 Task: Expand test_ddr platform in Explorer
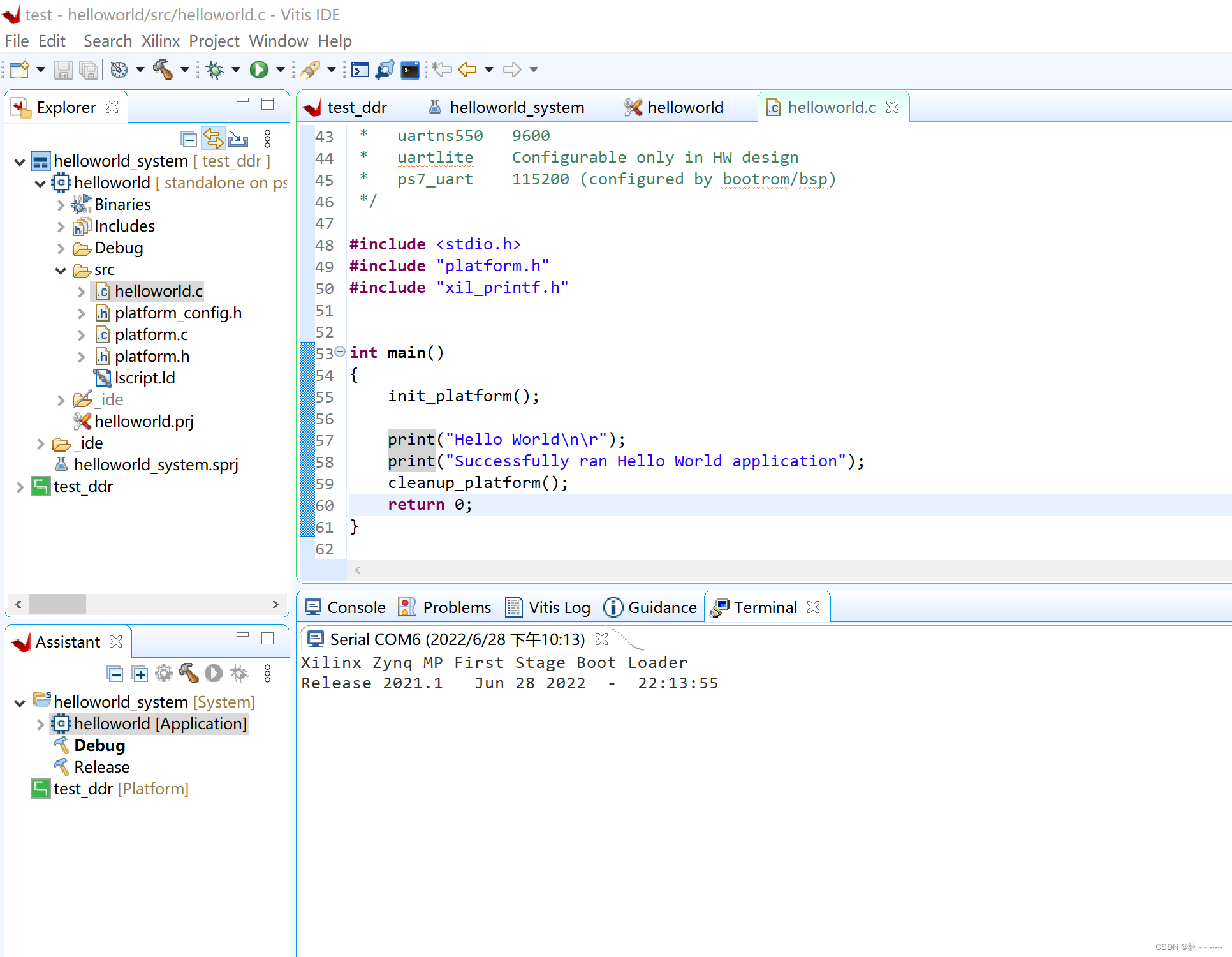point(20,487)
